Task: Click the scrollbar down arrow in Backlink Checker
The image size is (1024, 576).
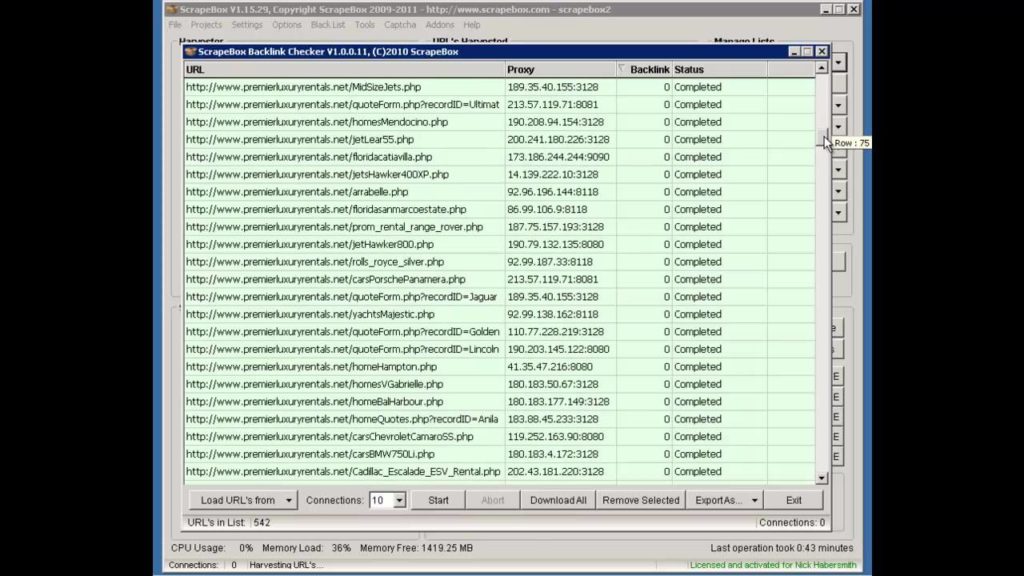Action: [822, 479]
